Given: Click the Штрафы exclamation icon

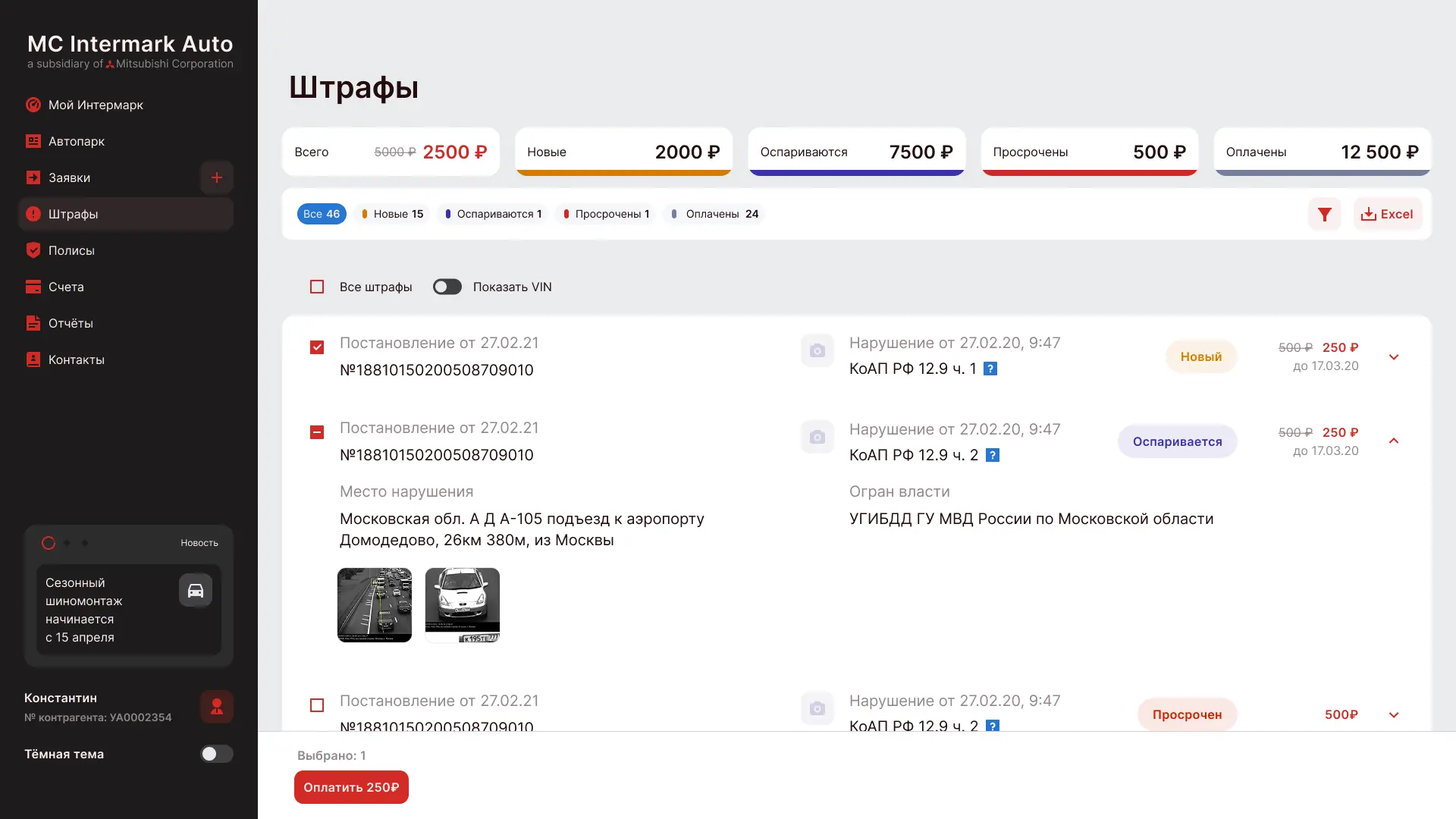Looking at the screenshot, I should click(x=33, y=214).
